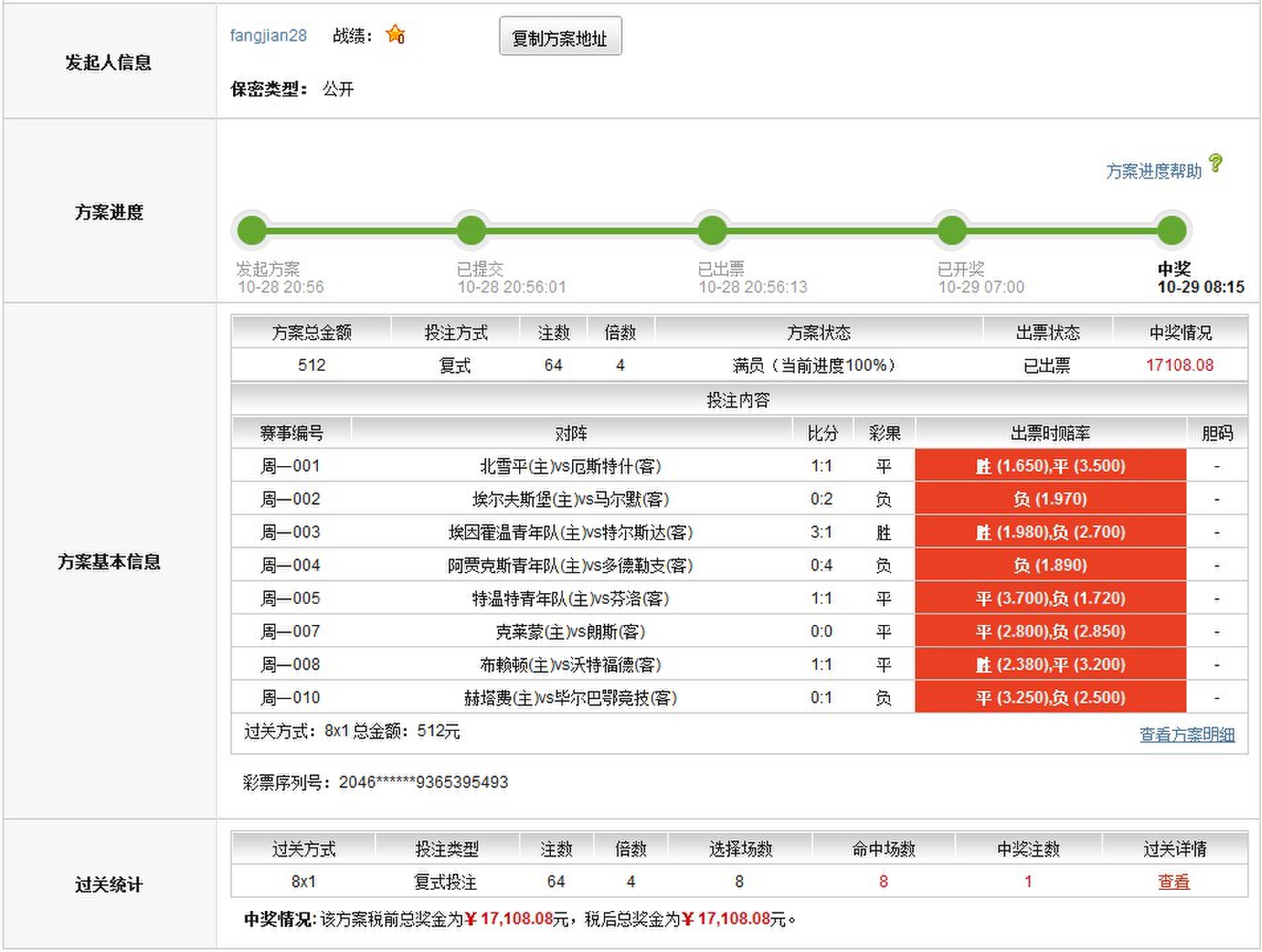Click the 发起方案 progress node

tap(252, 230)
